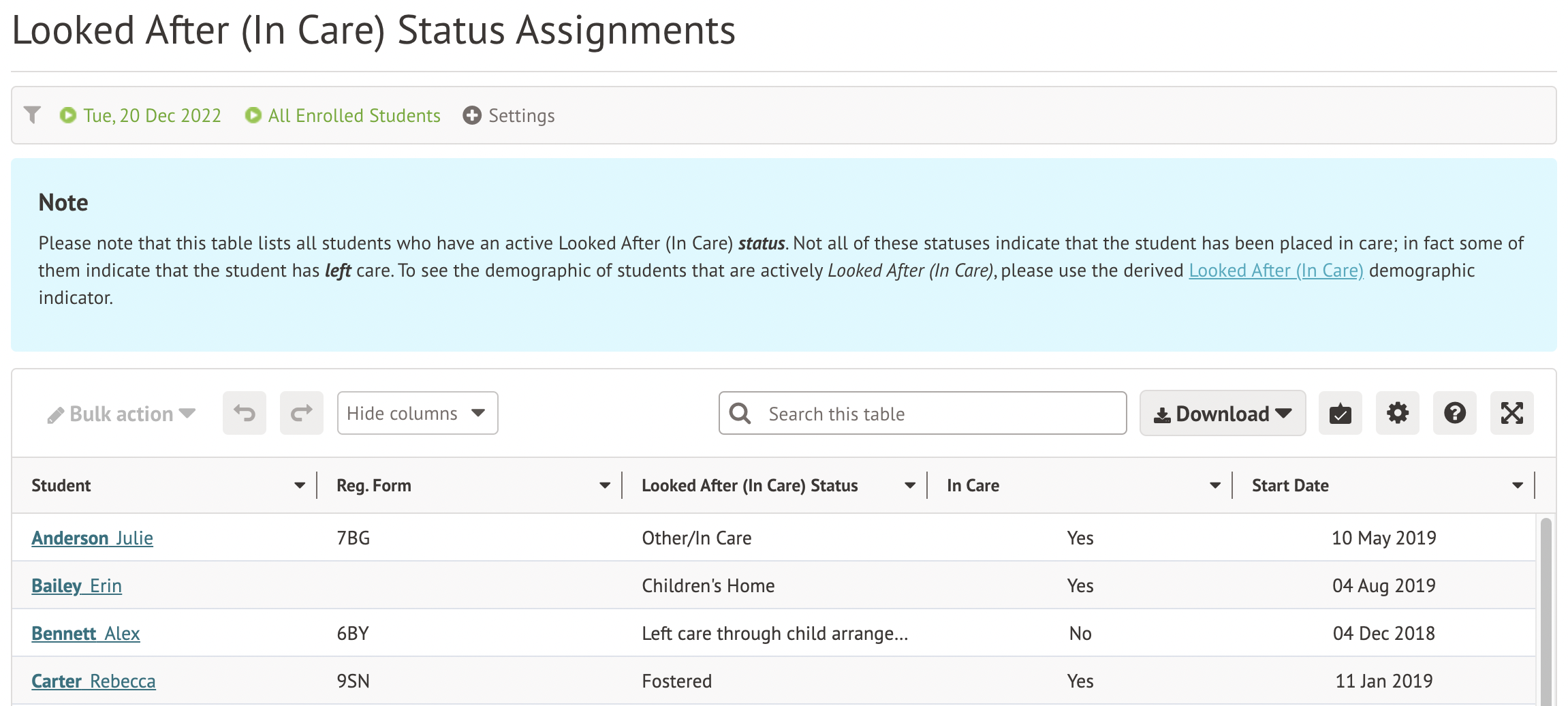
Task: Click the plus icon beside Settings
Action: point(471,115)
